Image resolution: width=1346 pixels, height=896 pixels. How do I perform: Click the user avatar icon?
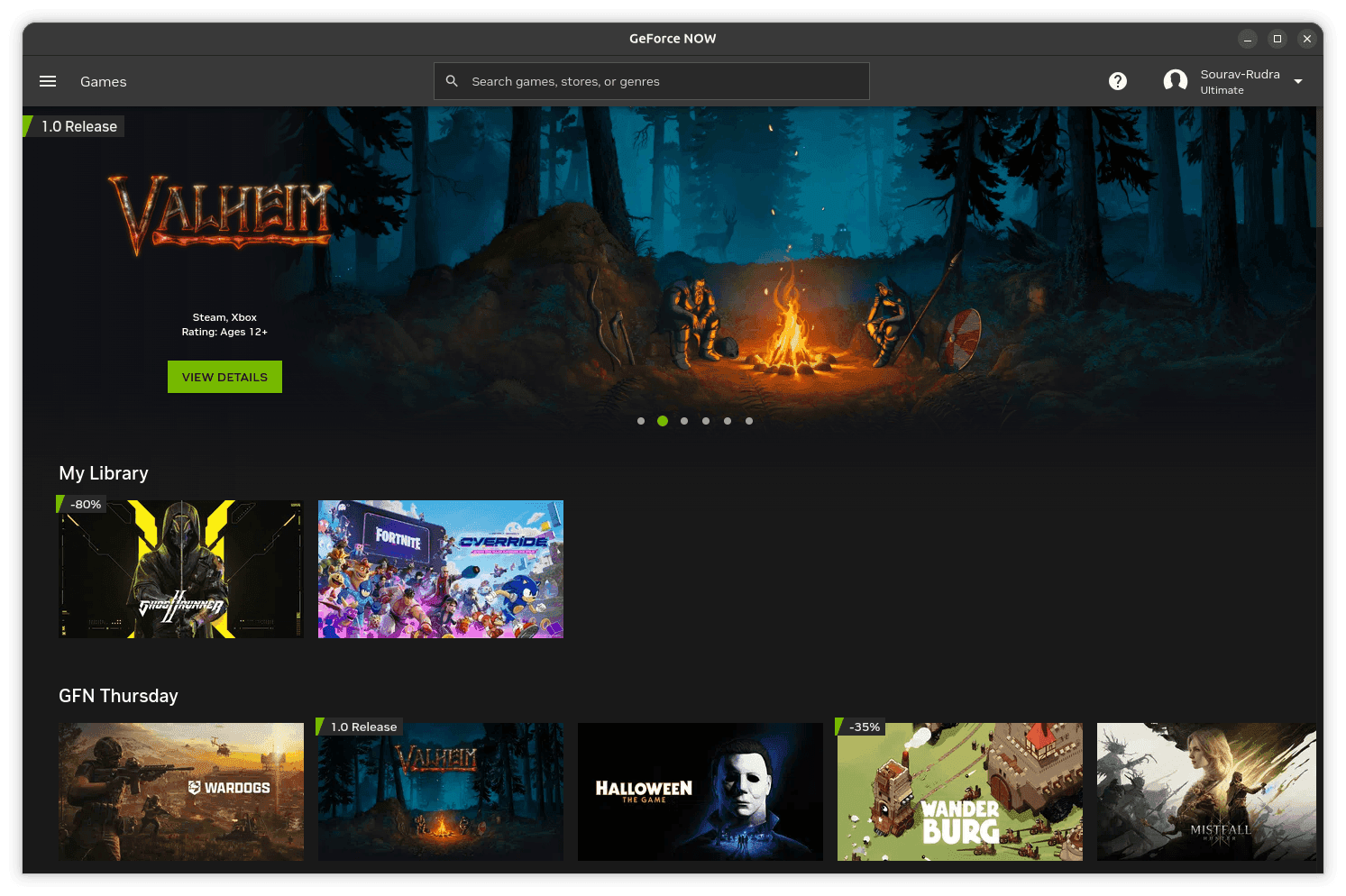pyautogui.click(x=1176, y=81)
